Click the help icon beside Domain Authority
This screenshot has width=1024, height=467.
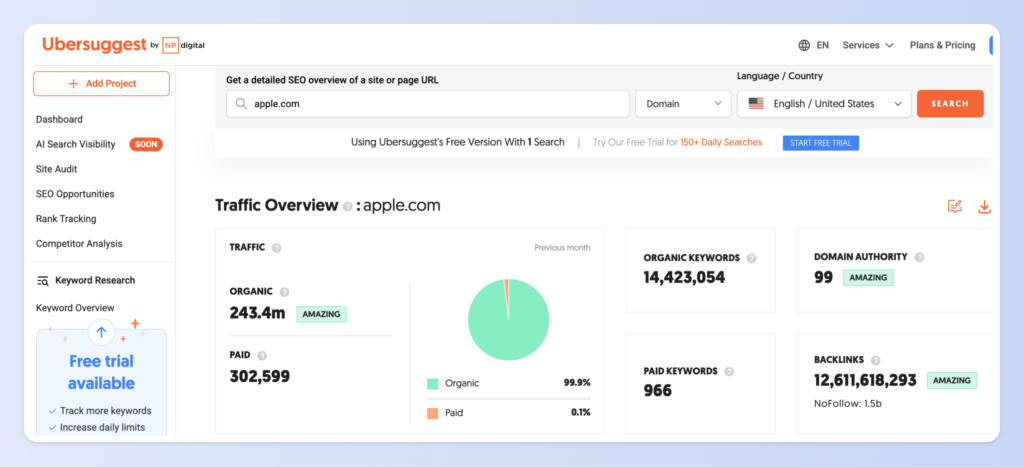pos(919,258)
